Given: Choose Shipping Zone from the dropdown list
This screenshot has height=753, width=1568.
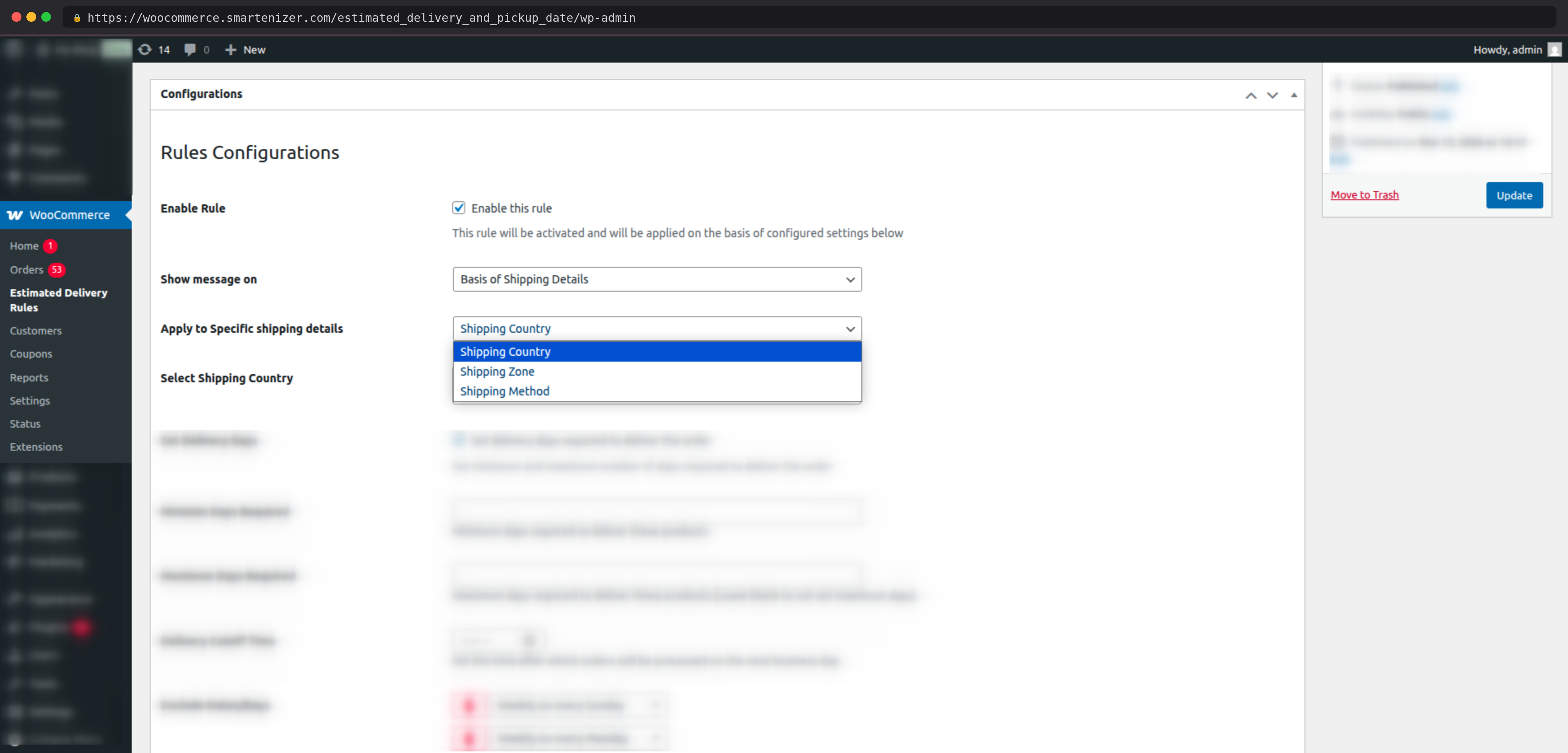Looking at the screenshot, I should coord(497,371).
